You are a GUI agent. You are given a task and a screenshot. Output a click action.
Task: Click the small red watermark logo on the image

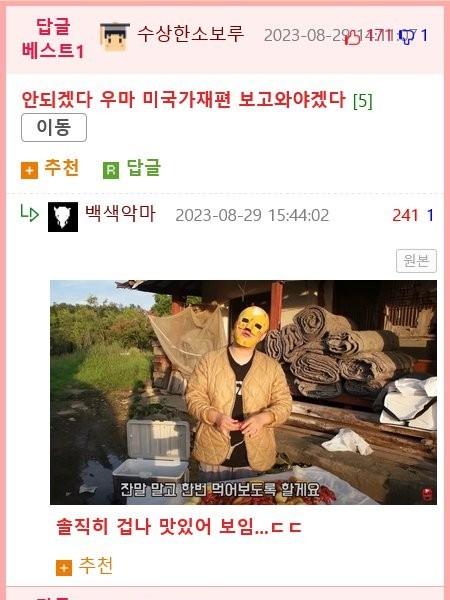pyautogui.click(x=427, y=494)
